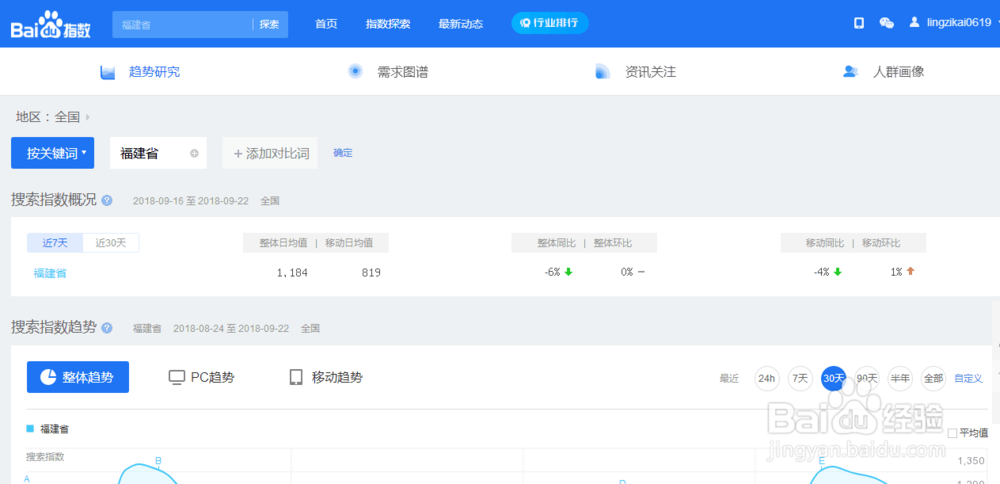Open the 人群画像 people icon
This screenshot has height=484, width=1000.
point(850,71)
